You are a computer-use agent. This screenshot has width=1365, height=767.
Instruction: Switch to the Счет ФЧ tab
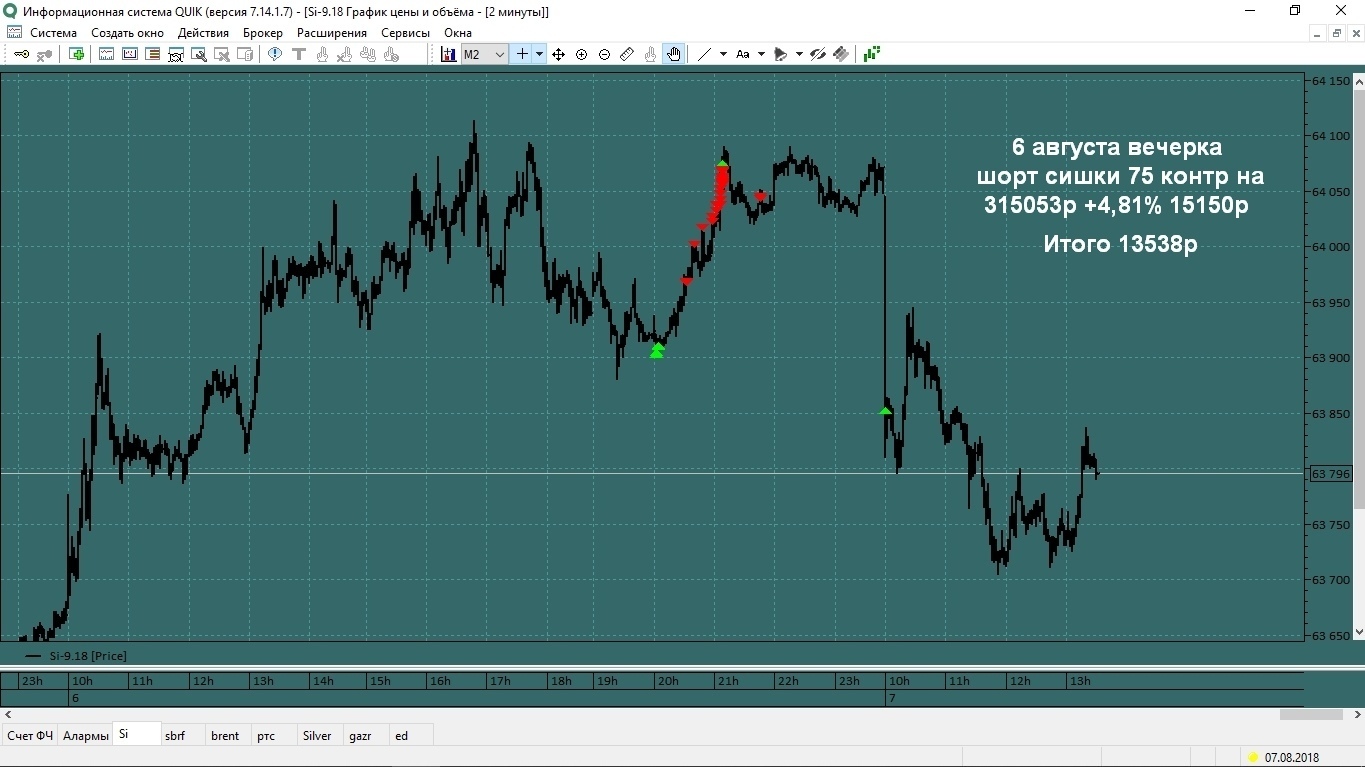point(30,735)
